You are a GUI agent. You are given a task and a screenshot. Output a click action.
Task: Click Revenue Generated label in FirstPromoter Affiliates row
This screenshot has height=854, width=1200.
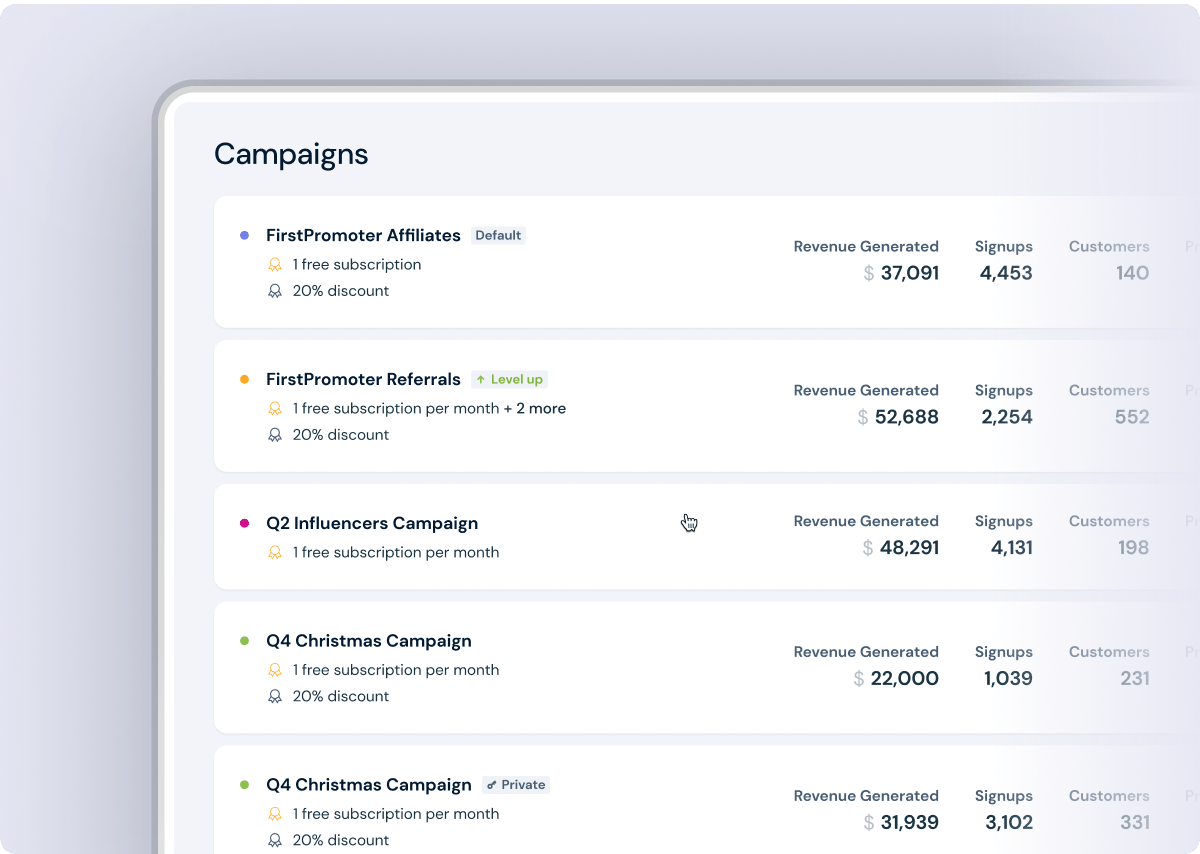[x=866, y=247]
